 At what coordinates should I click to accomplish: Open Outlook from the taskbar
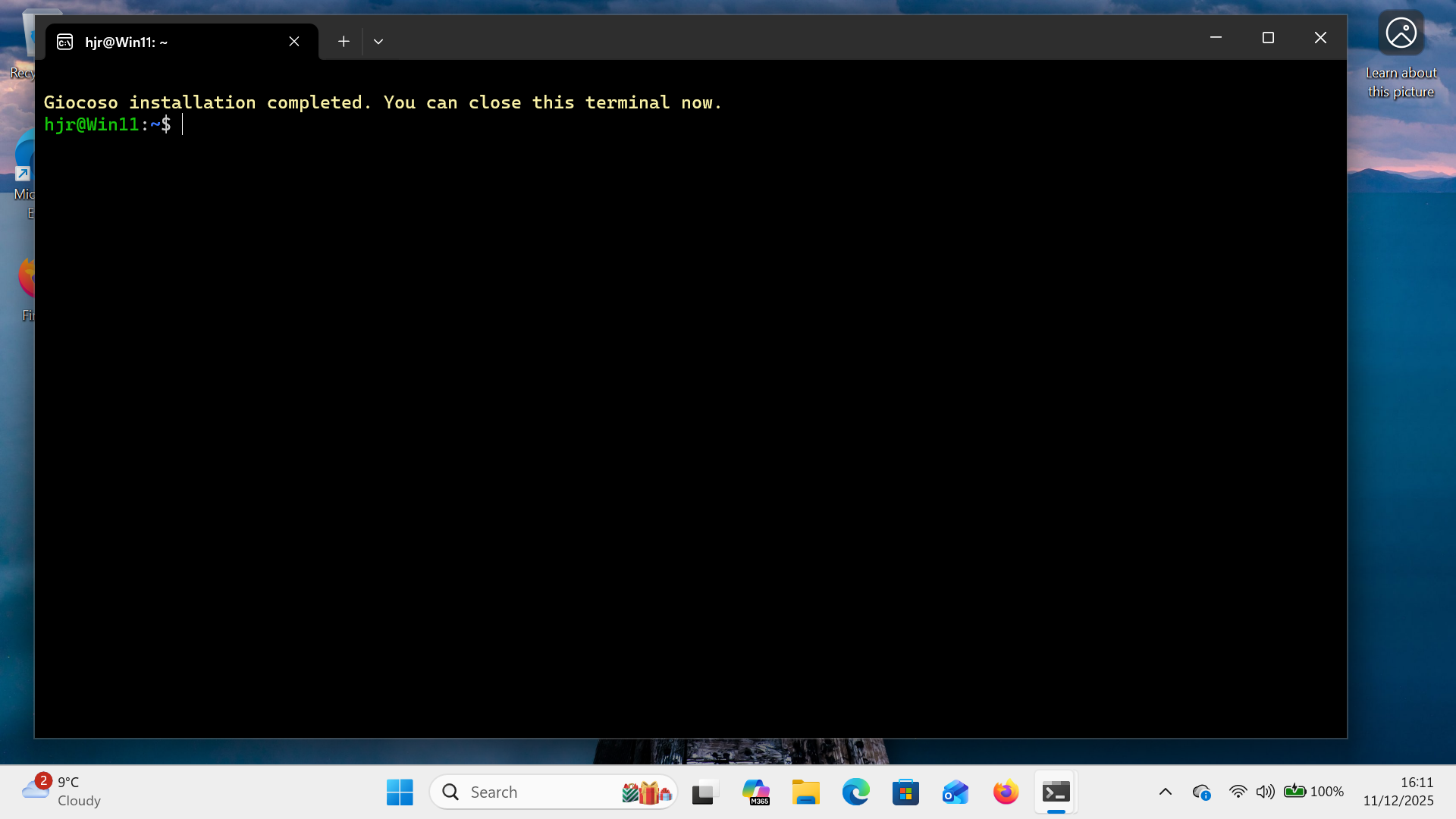click(x=955, y=792)
